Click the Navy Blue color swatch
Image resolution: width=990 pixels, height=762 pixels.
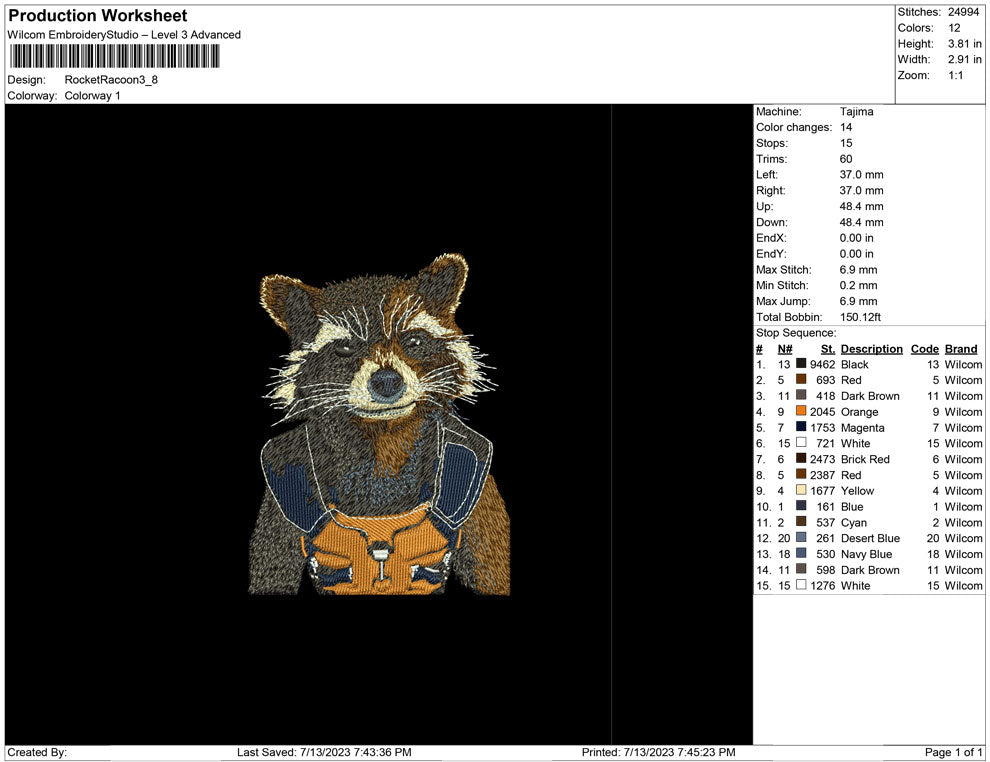click(801, 554)
